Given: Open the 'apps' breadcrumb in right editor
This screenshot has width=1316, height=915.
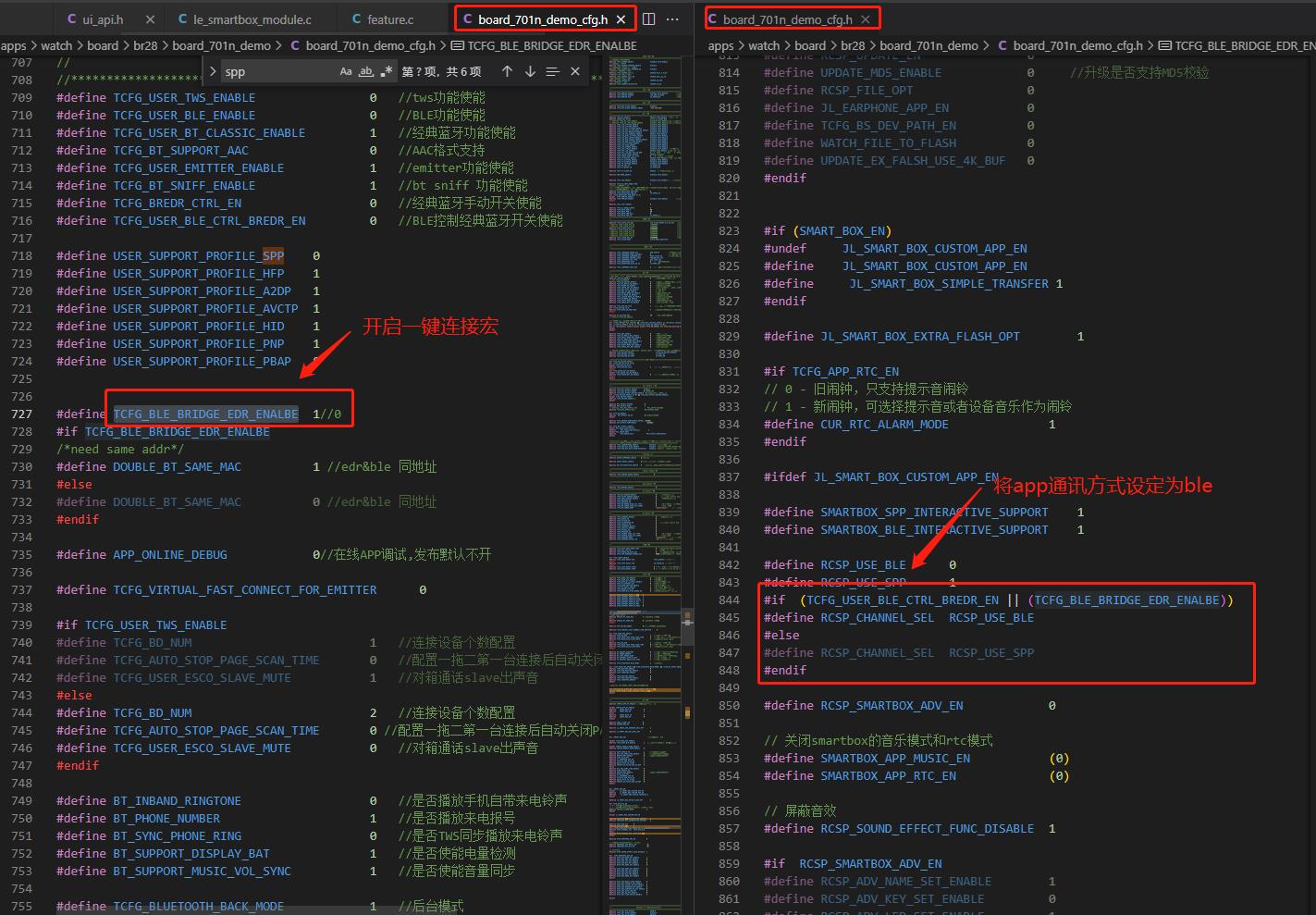Looking at the screenshot, I should [x=721, y=45].
